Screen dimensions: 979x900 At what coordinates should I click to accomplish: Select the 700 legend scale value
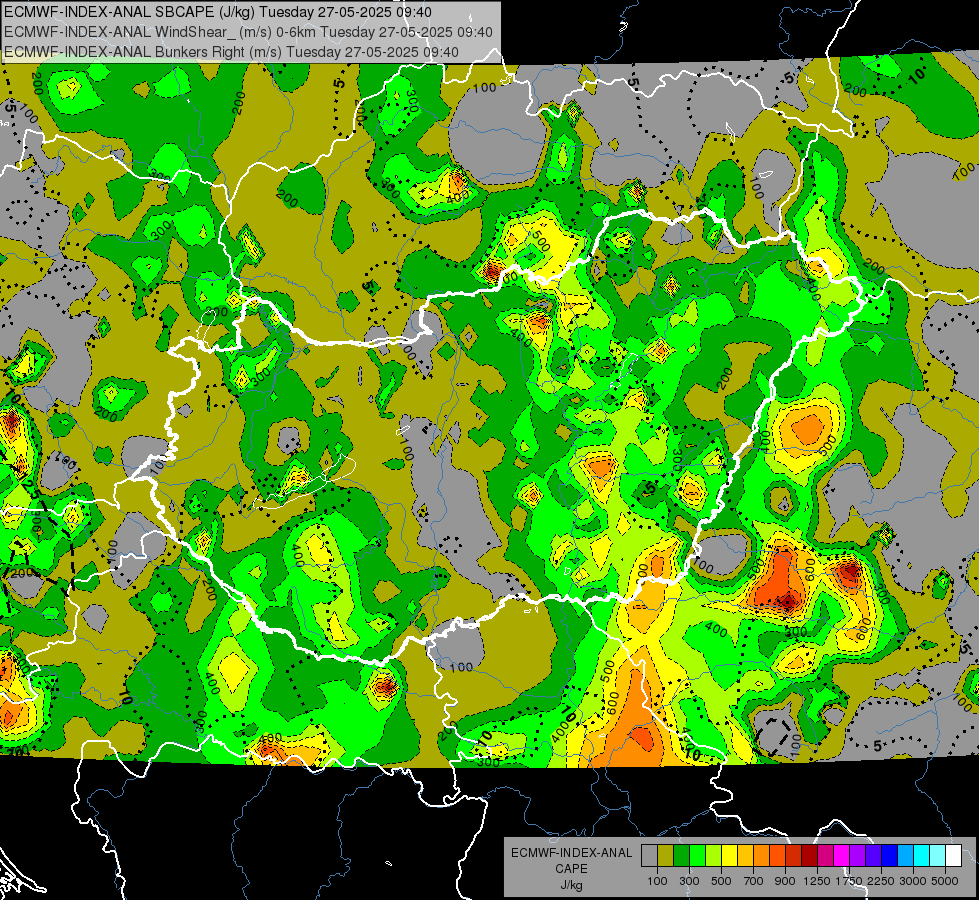click(754, 881)
